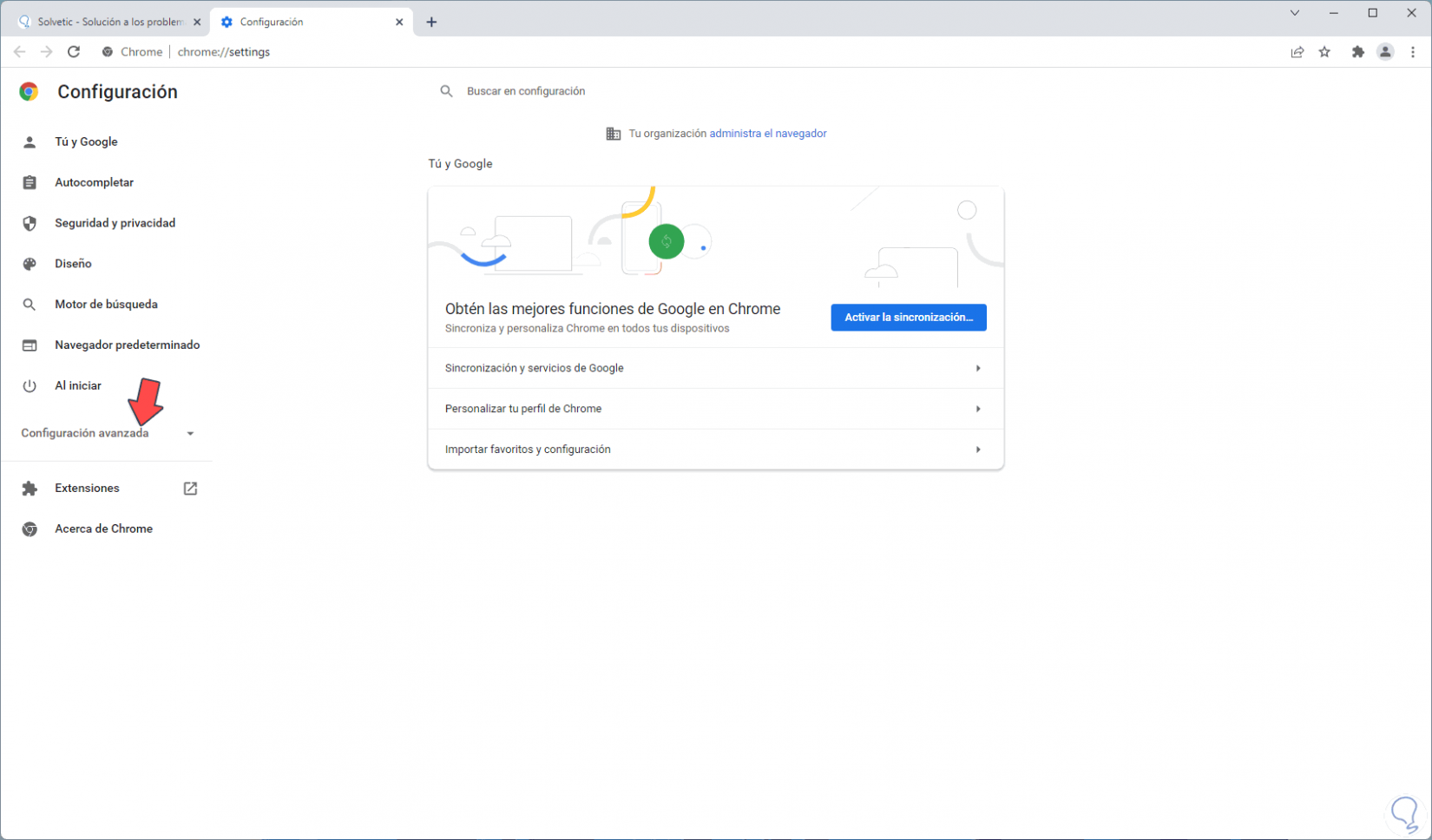Open Seguridad y privacidad settings

point(115,224)
